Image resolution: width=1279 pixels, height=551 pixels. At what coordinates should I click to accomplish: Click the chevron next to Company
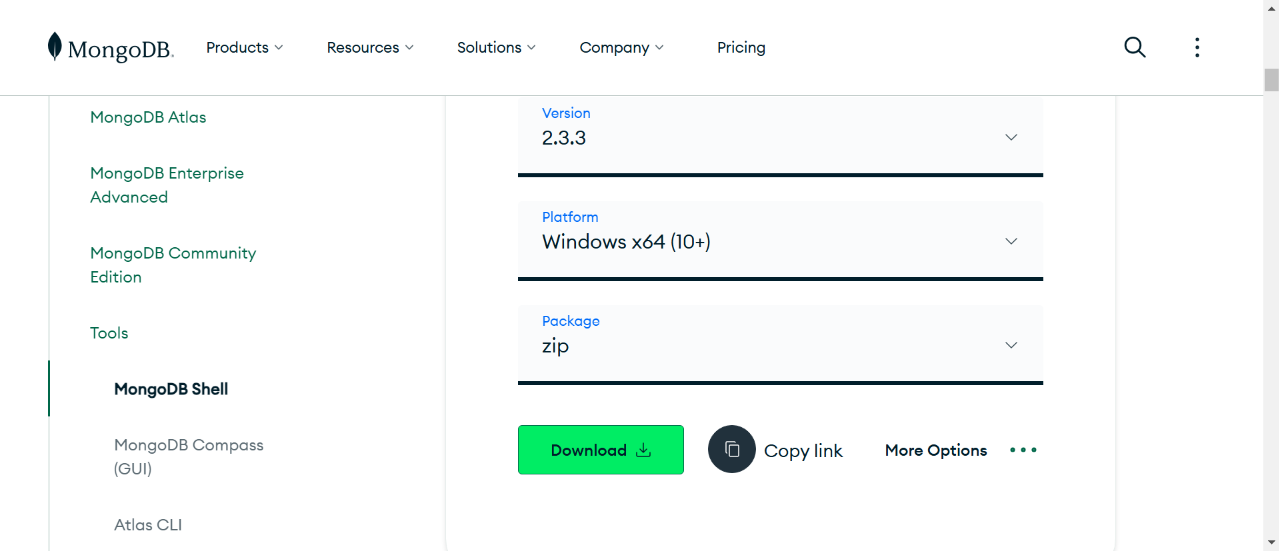(659, 47)
